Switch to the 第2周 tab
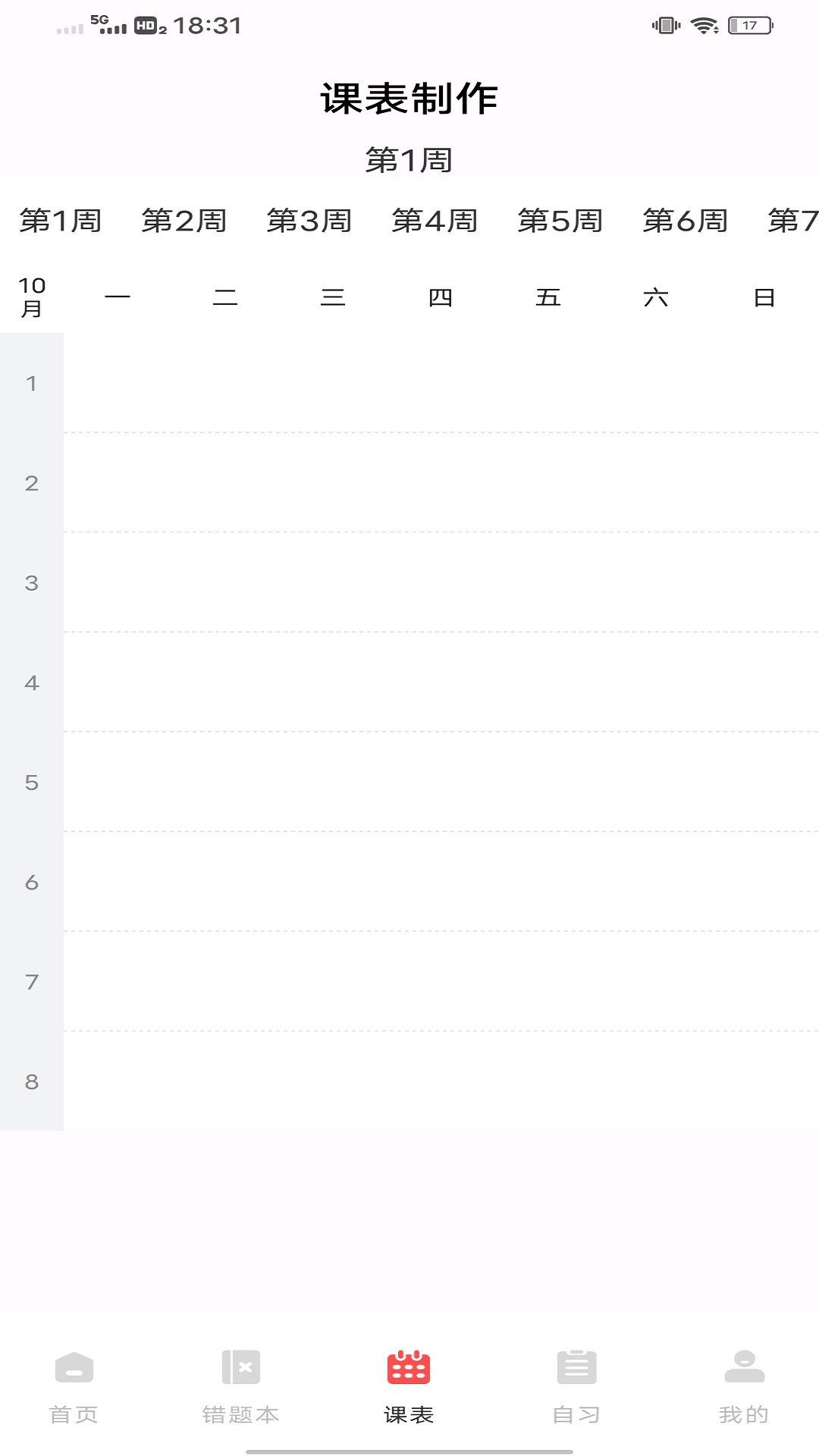The height and width of the screenshot is (1456, 819). pos(184,221)
